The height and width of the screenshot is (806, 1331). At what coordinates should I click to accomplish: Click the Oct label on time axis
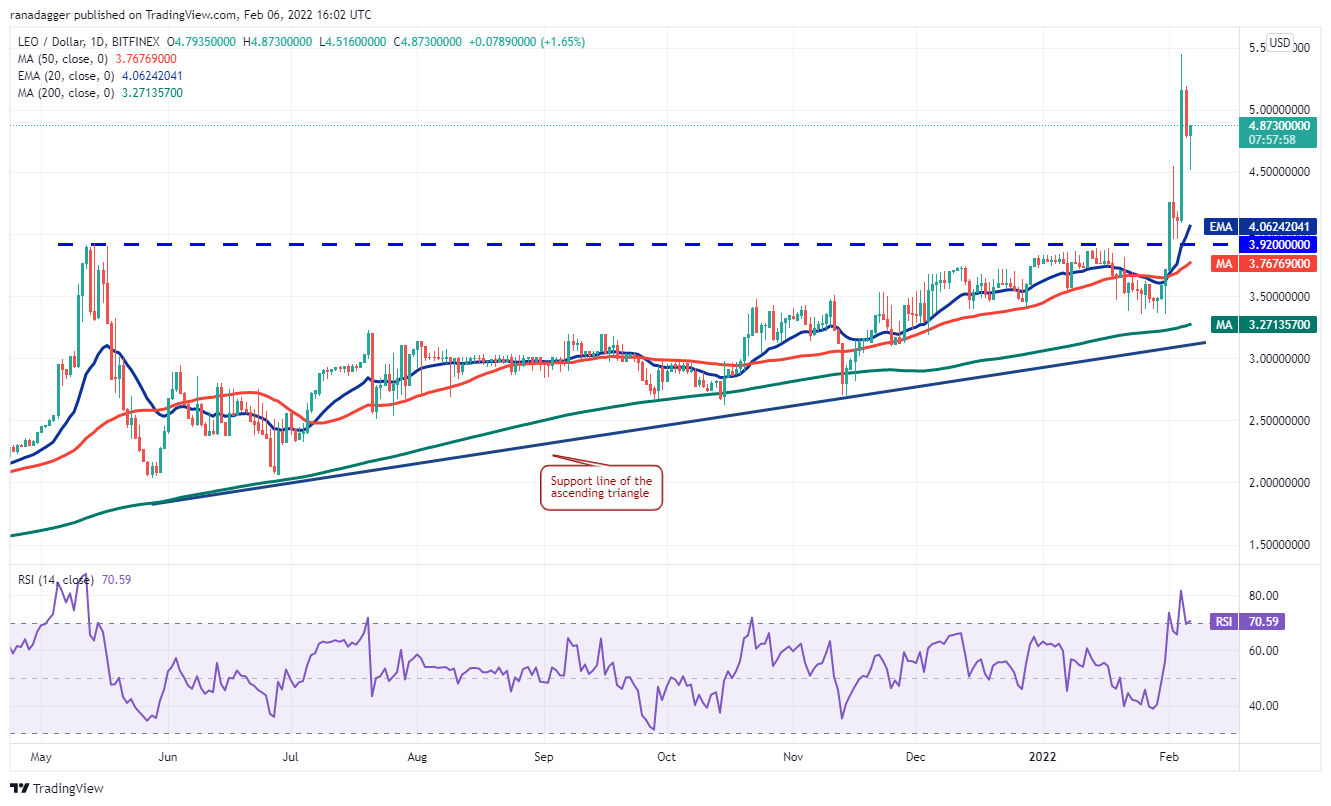pyautogui.click(x=667, y=757)
